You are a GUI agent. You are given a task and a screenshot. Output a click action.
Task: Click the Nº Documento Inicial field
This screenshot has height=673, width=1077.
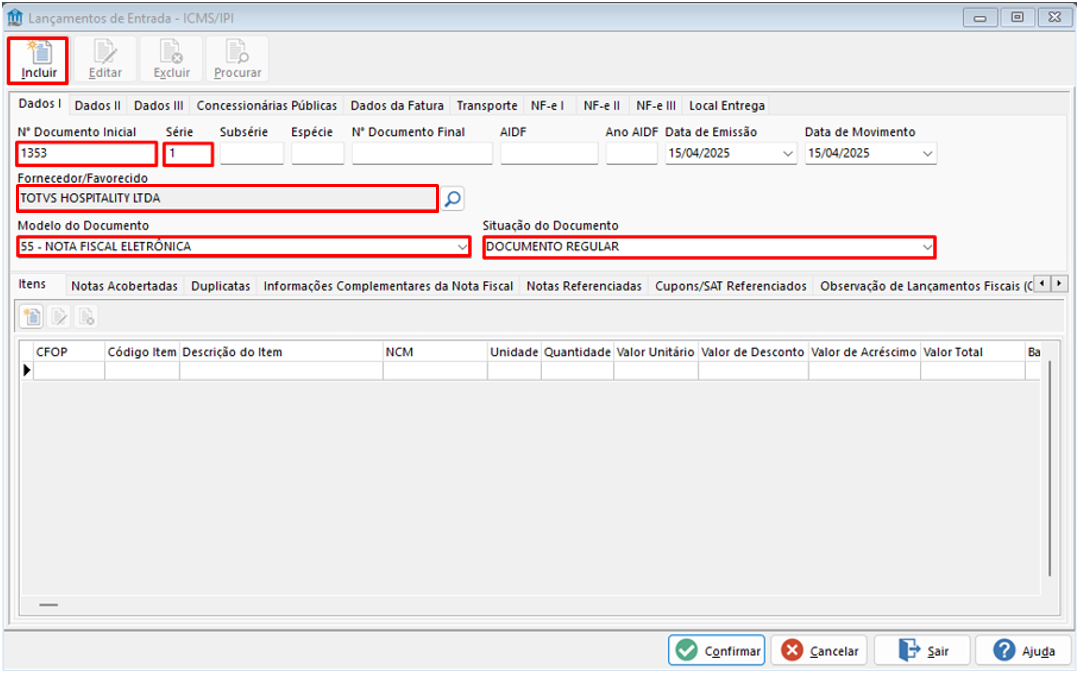coord(87,154)
